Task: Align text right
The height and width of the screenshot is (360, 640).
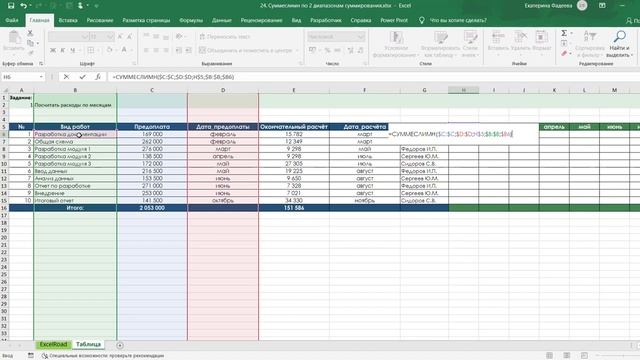Action: tap(166, 50)
